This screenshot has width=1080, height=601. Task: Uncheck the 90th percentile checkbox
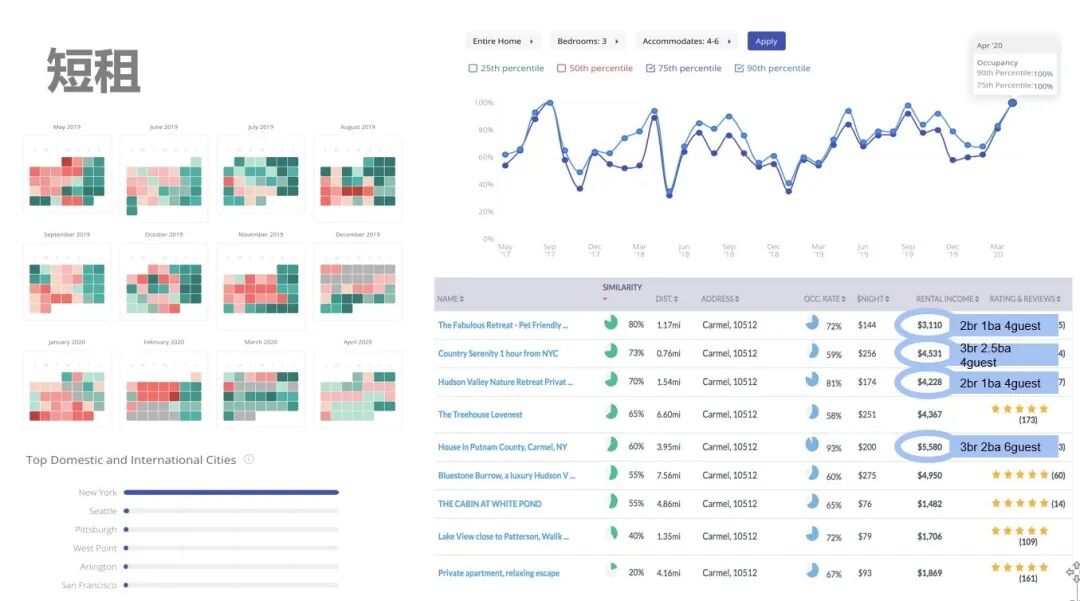[x=739, y=68]
